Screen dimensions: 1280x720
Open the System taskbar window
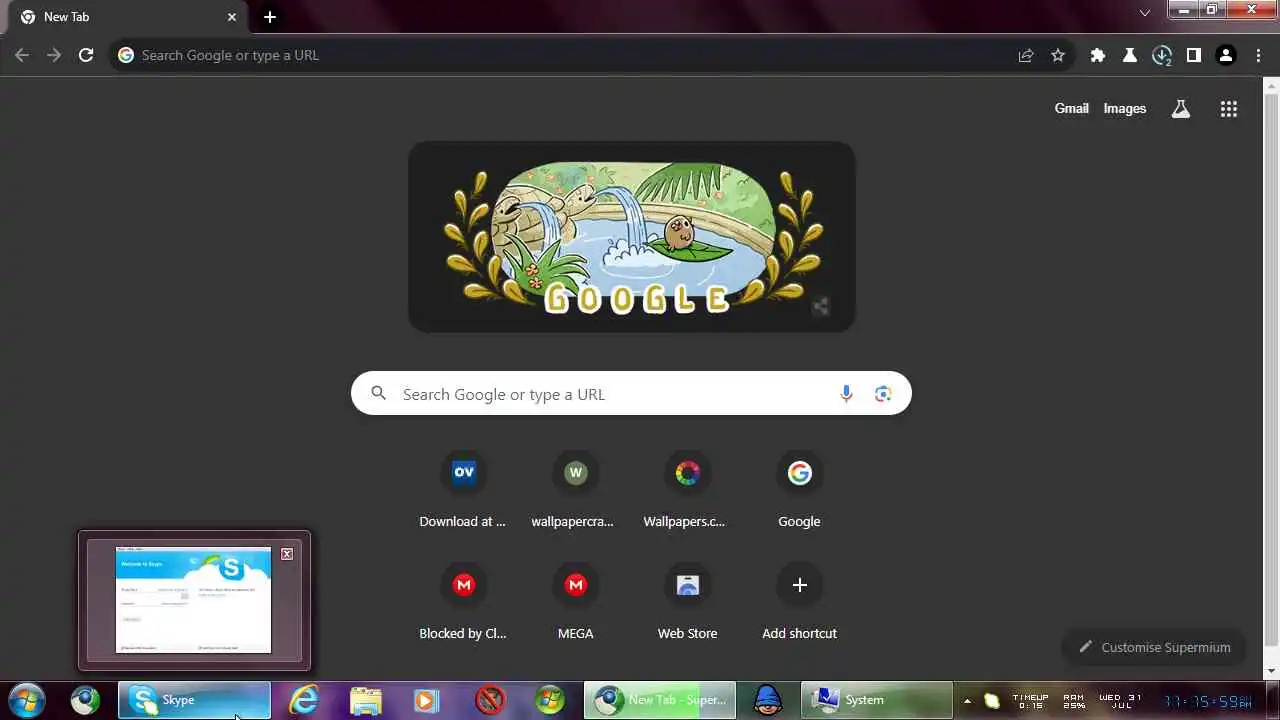point(877,700)
